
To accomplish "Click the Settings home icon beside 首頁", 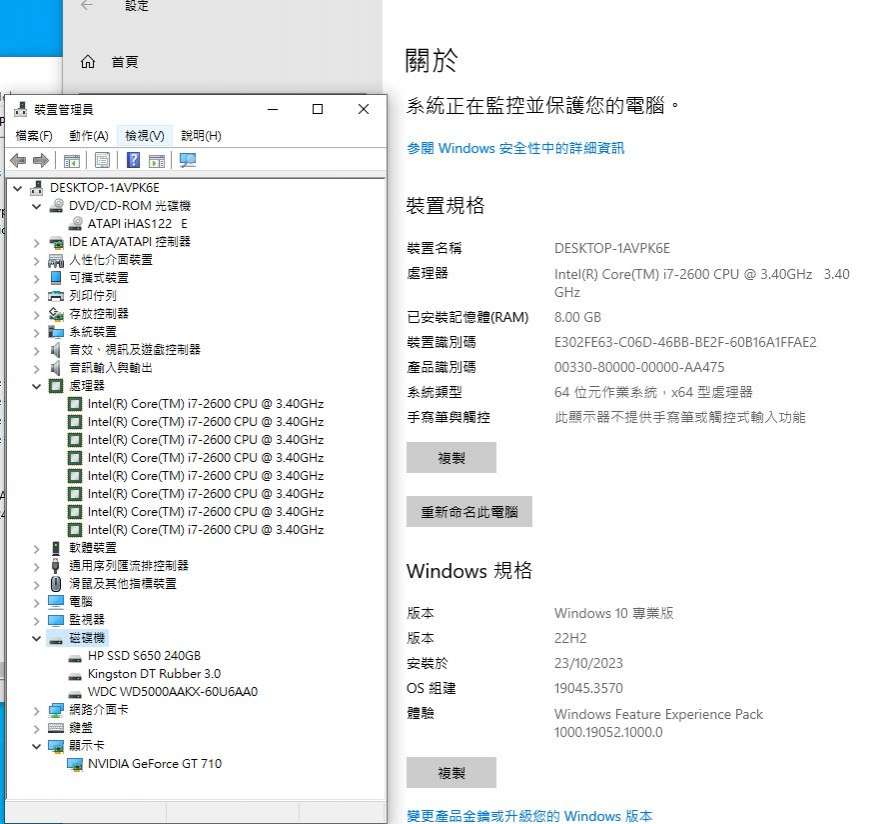I will click(x=88, y=61).
